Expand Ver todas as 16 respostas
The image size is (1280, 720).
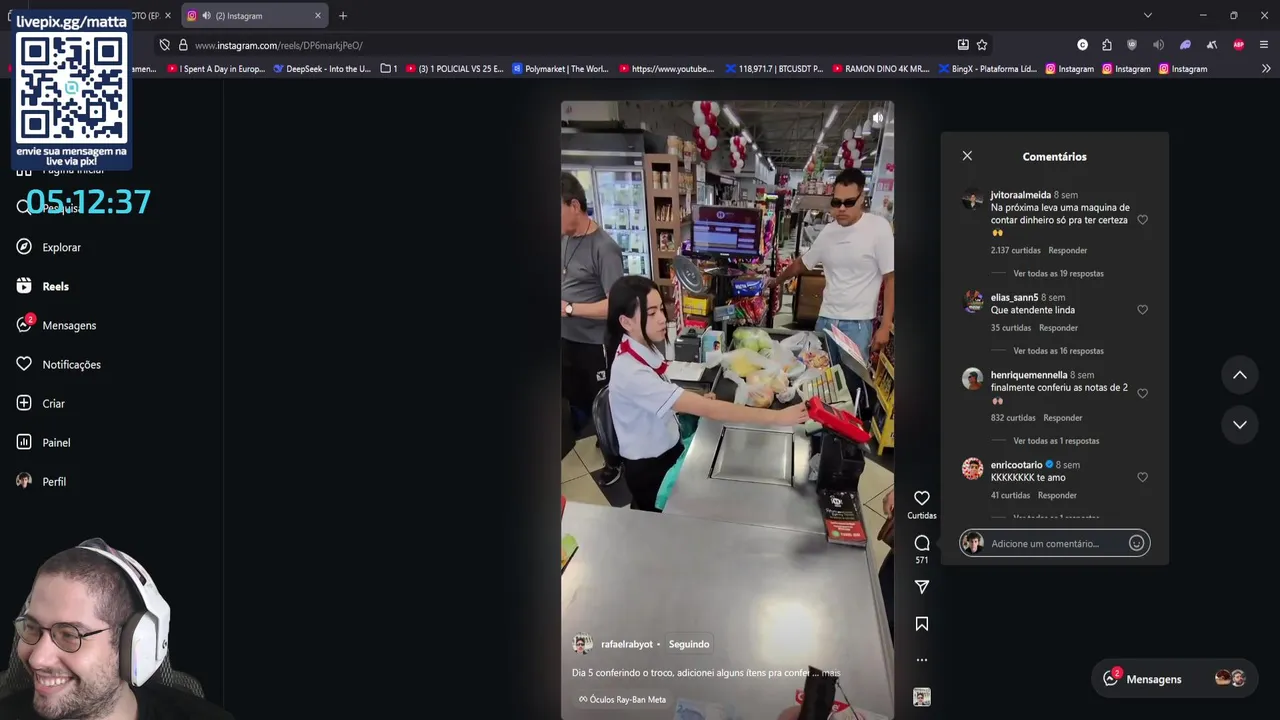1058,351
